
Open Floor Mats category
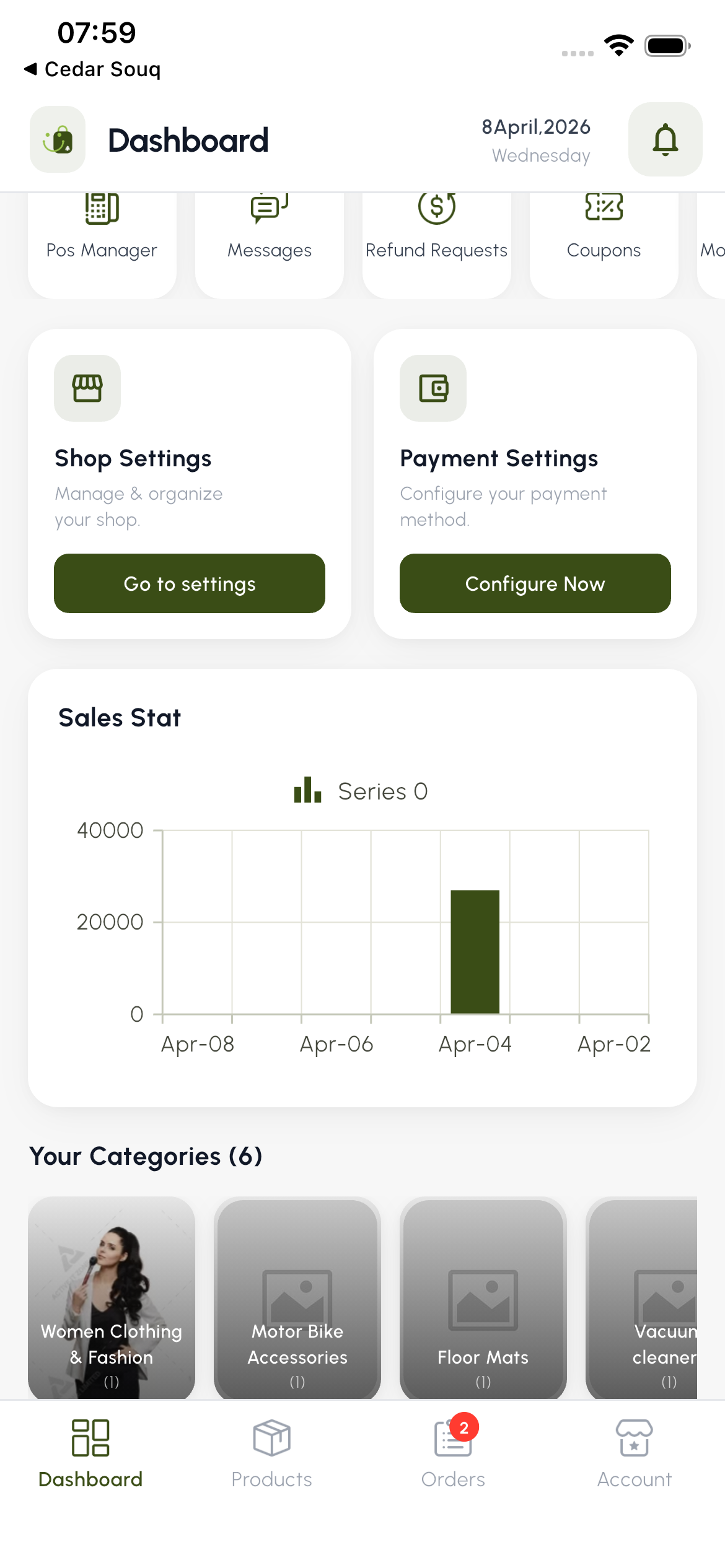483,1298
